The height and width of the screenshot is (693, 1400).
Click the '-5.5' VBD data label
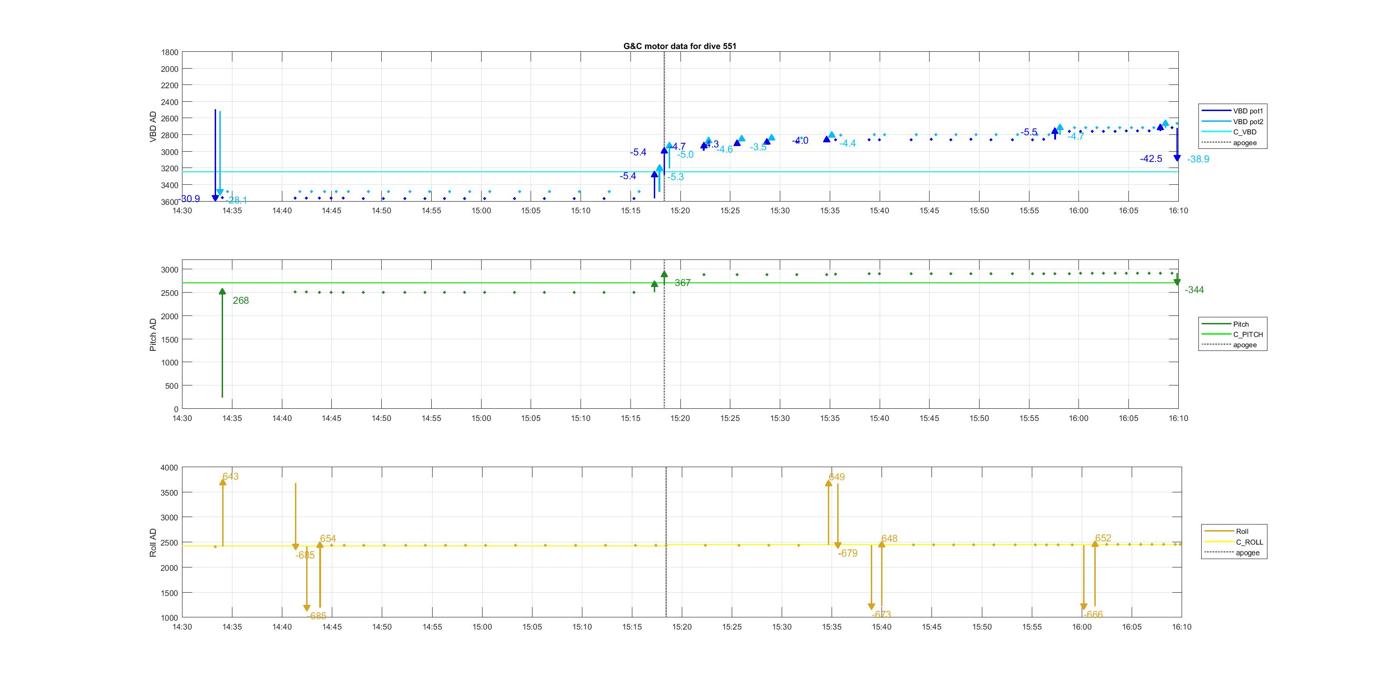[x=1029, y=132]
